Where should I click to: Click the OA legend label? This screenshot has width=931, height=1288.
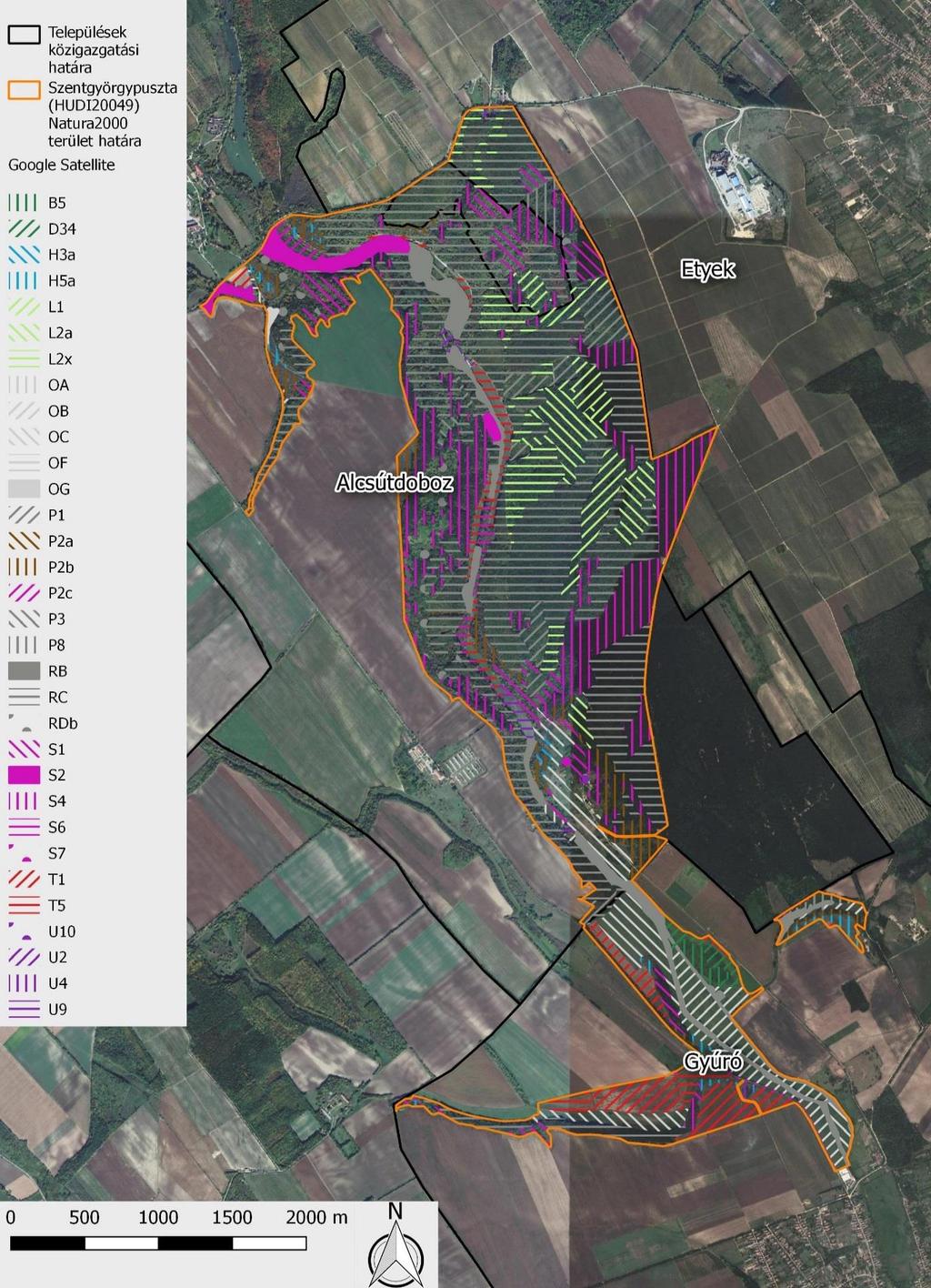pyautogui.click(x=58, y=385)
